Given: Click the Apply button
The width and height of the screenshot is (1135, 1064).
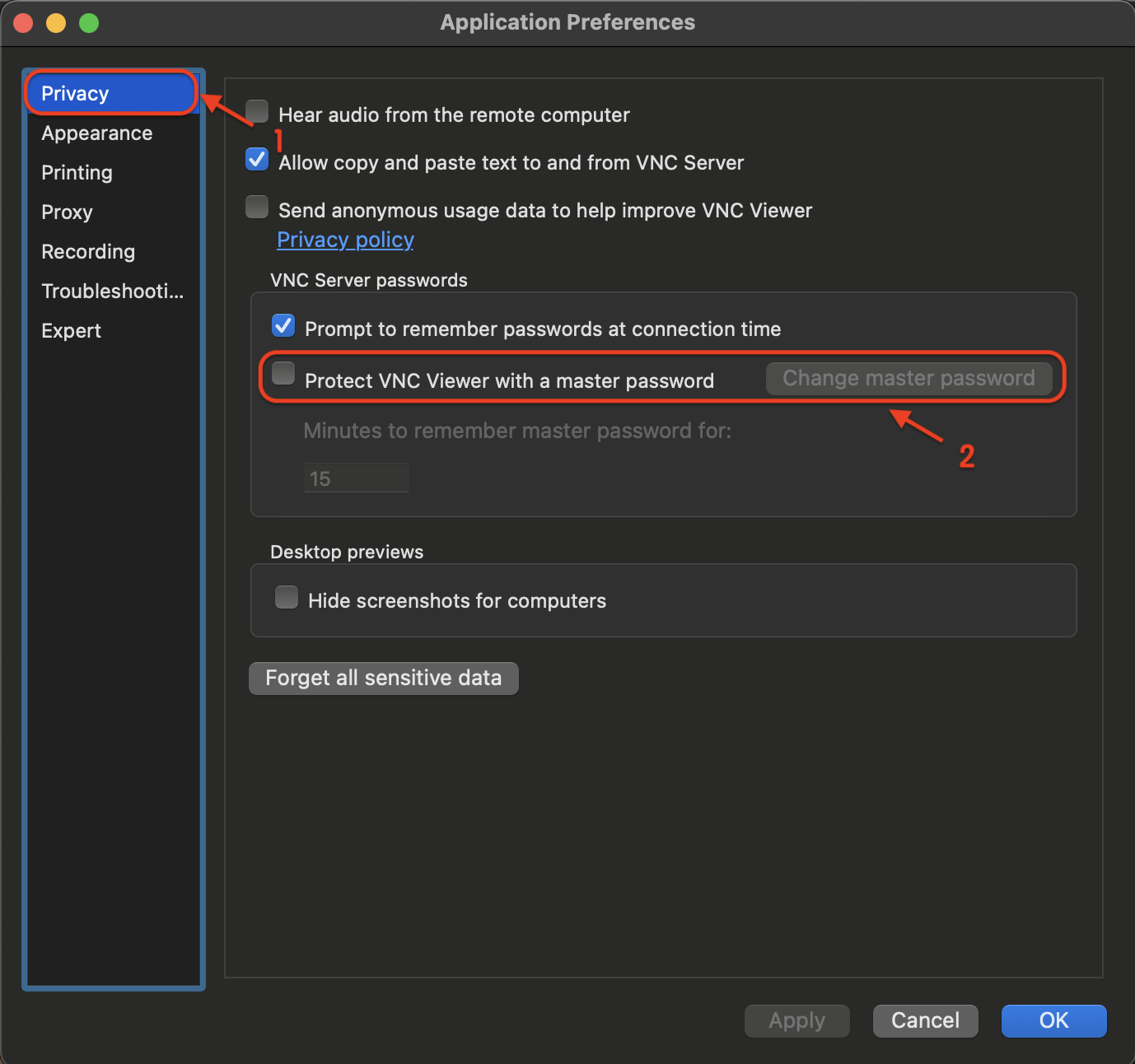Looking at the screenshot, I should [796, 1020].
